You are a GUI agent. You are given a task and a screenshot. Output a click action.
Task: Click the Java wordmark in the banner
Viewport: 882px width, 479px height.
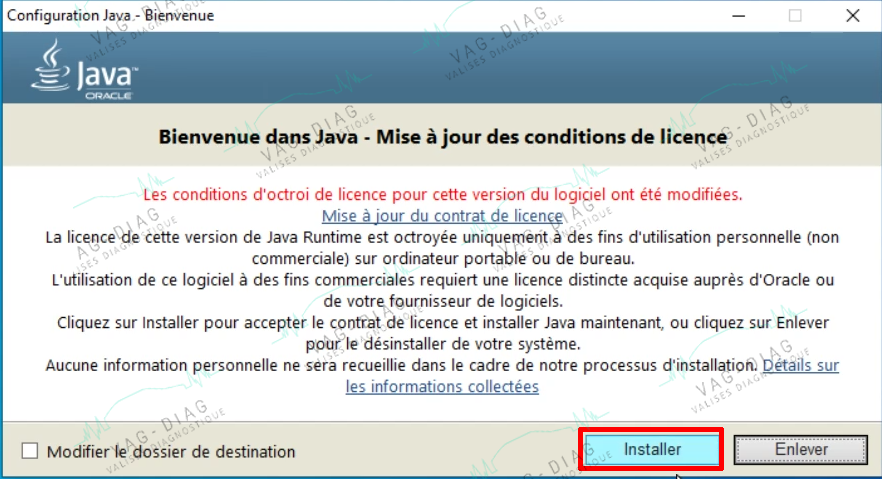[107, 75]
